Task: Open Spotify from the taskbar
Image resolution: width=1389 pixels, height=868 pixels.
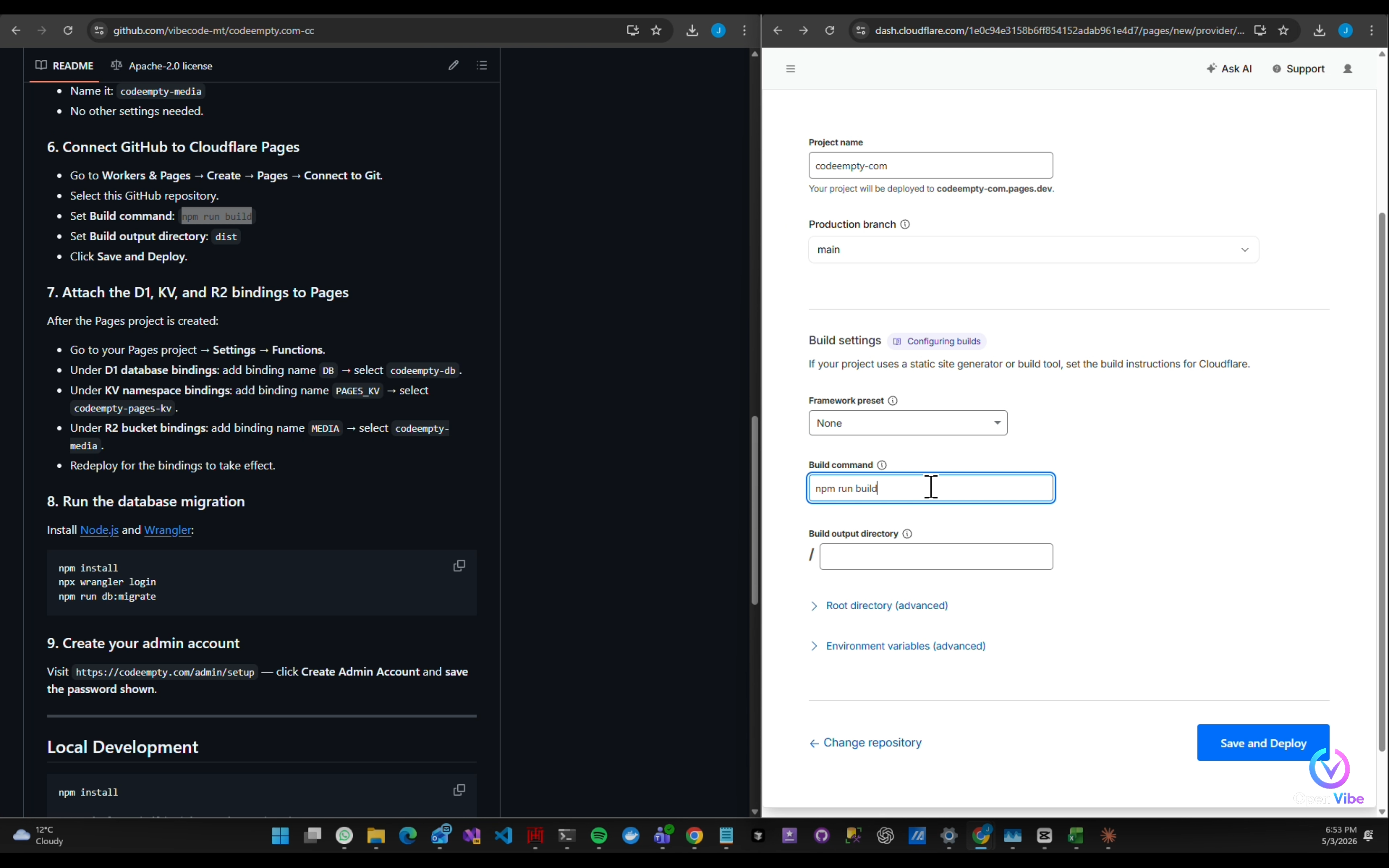Action: pos(599,836)
